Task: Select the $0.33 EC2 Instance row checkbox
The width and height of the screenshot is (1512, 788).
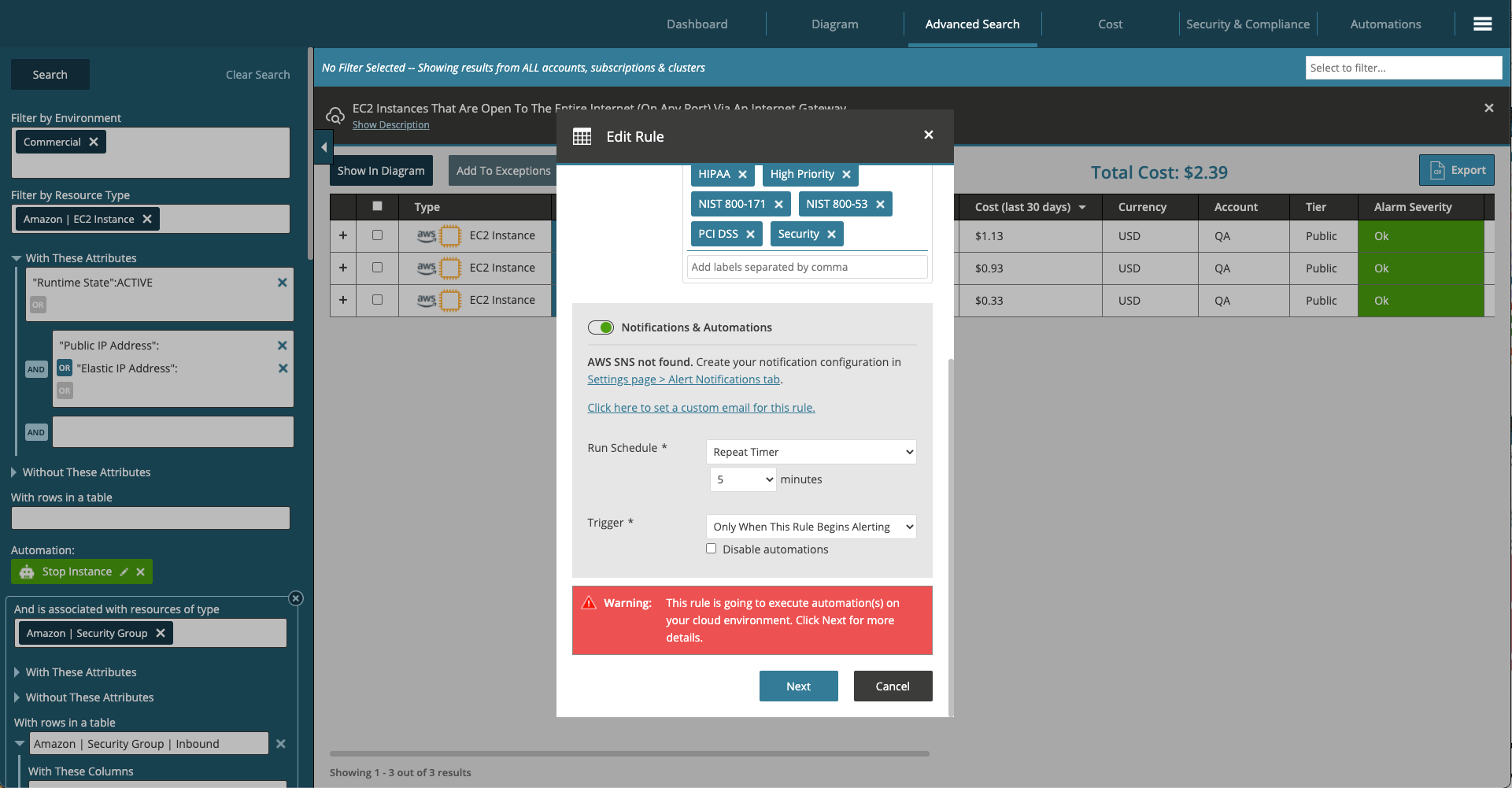Action: pyautogui.click(x=378, y=300)
